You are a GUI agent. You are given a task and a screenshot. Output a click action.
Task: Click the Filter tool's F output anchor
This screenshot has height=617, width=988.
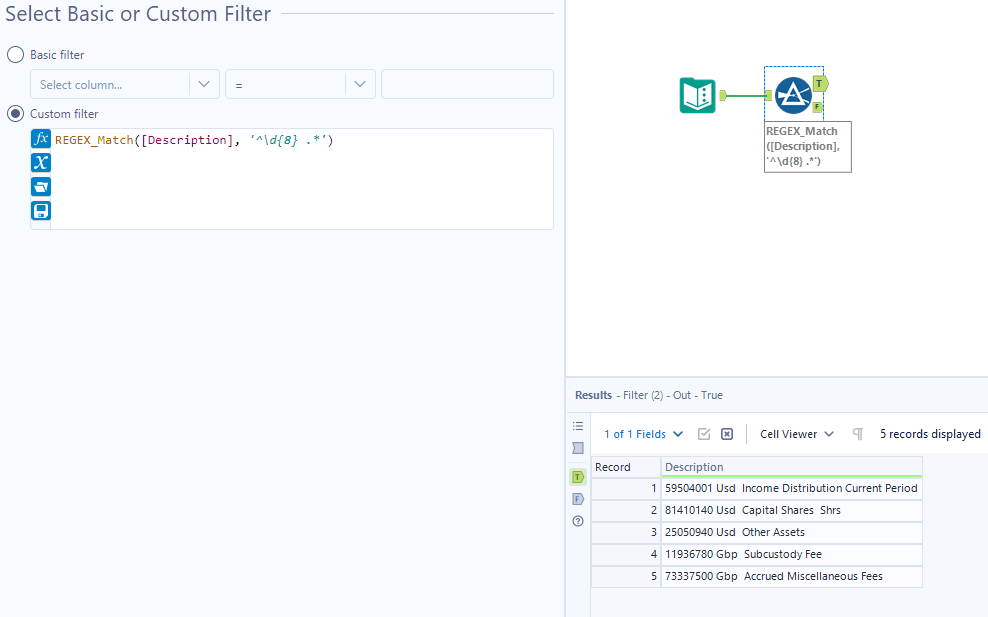point(817,107)
